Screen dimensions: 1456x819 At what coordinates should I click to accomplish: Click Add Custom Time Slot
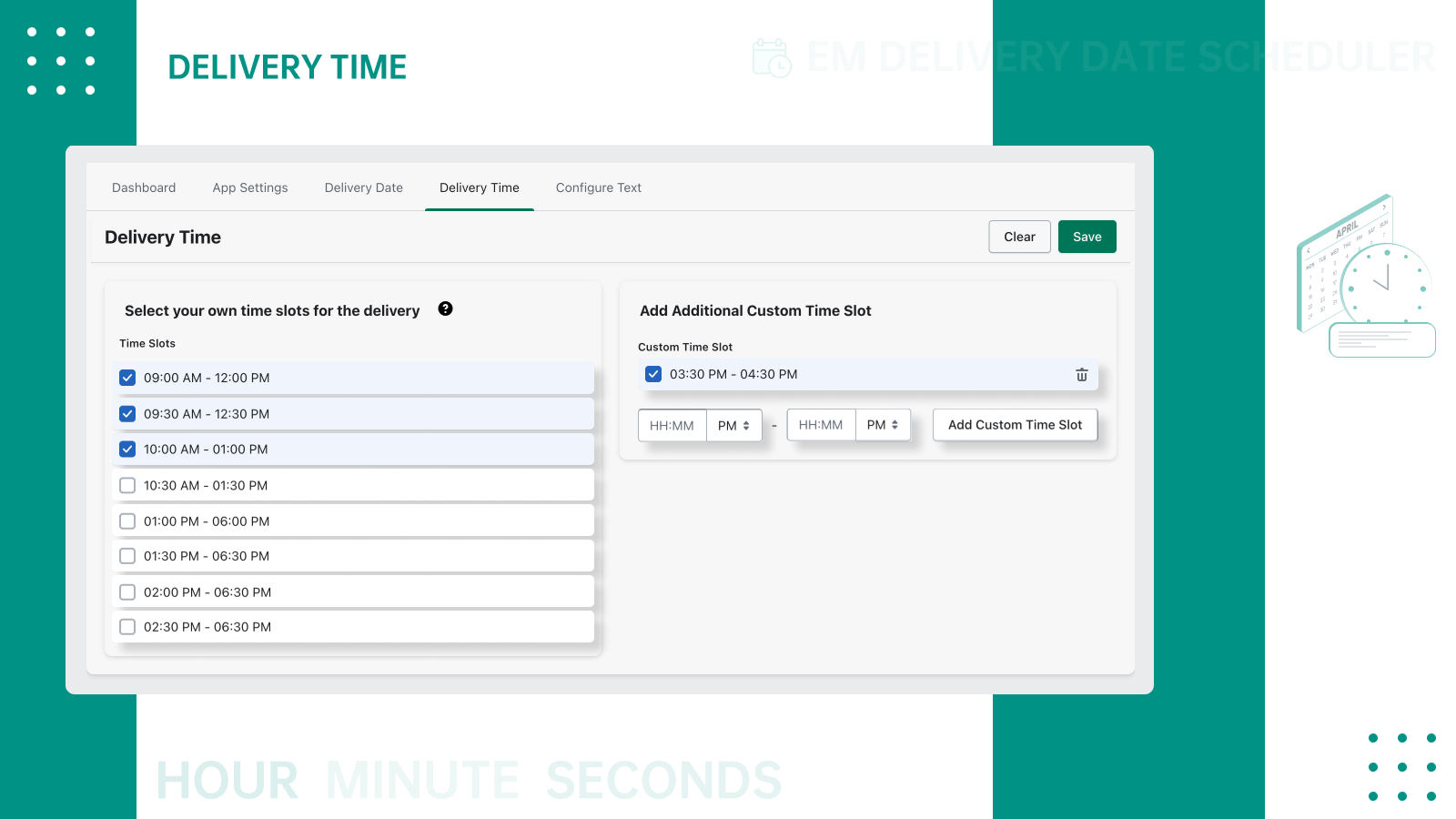(x=1015, y=424)
